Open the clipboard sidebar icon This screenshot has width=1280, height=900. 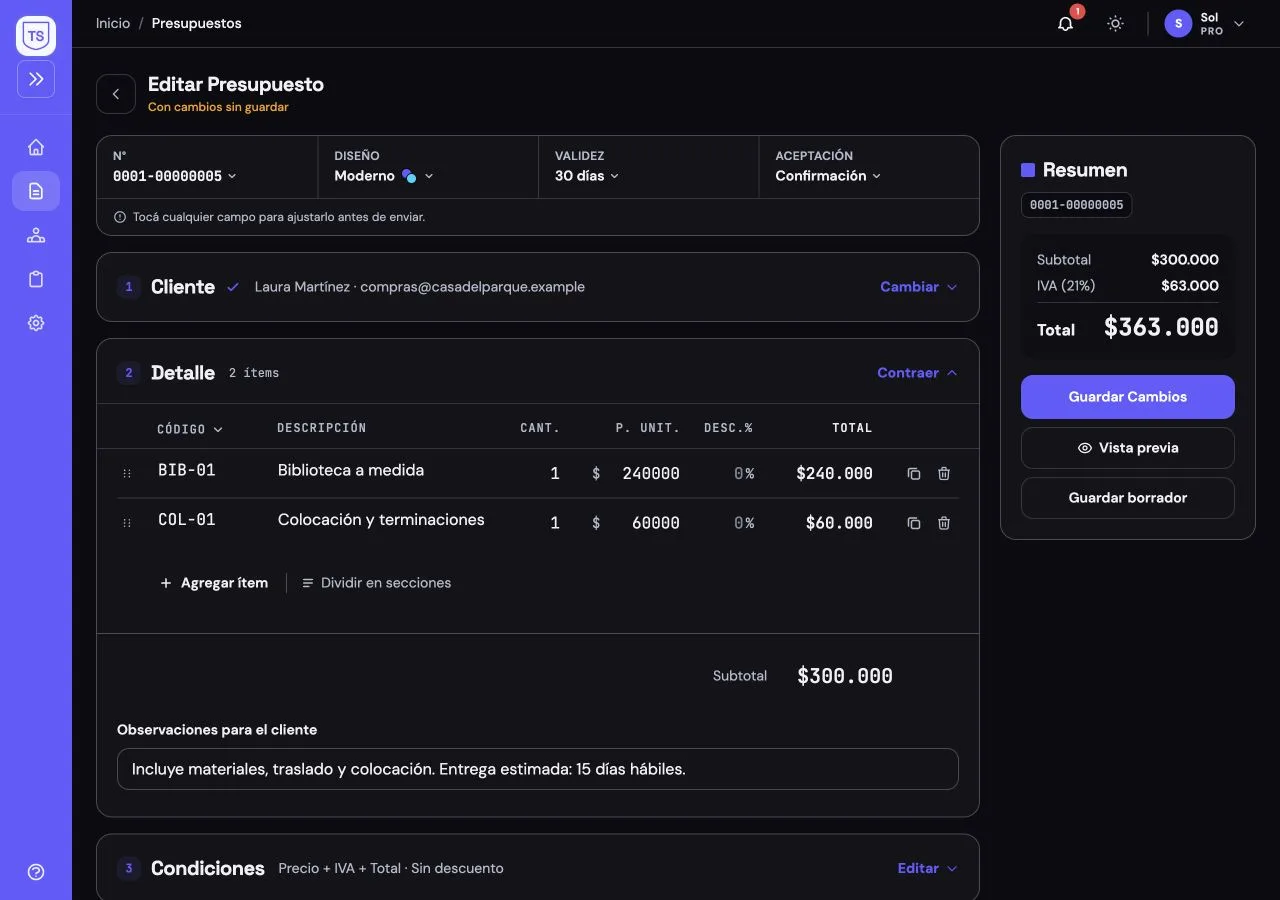(x=36, y=279)
